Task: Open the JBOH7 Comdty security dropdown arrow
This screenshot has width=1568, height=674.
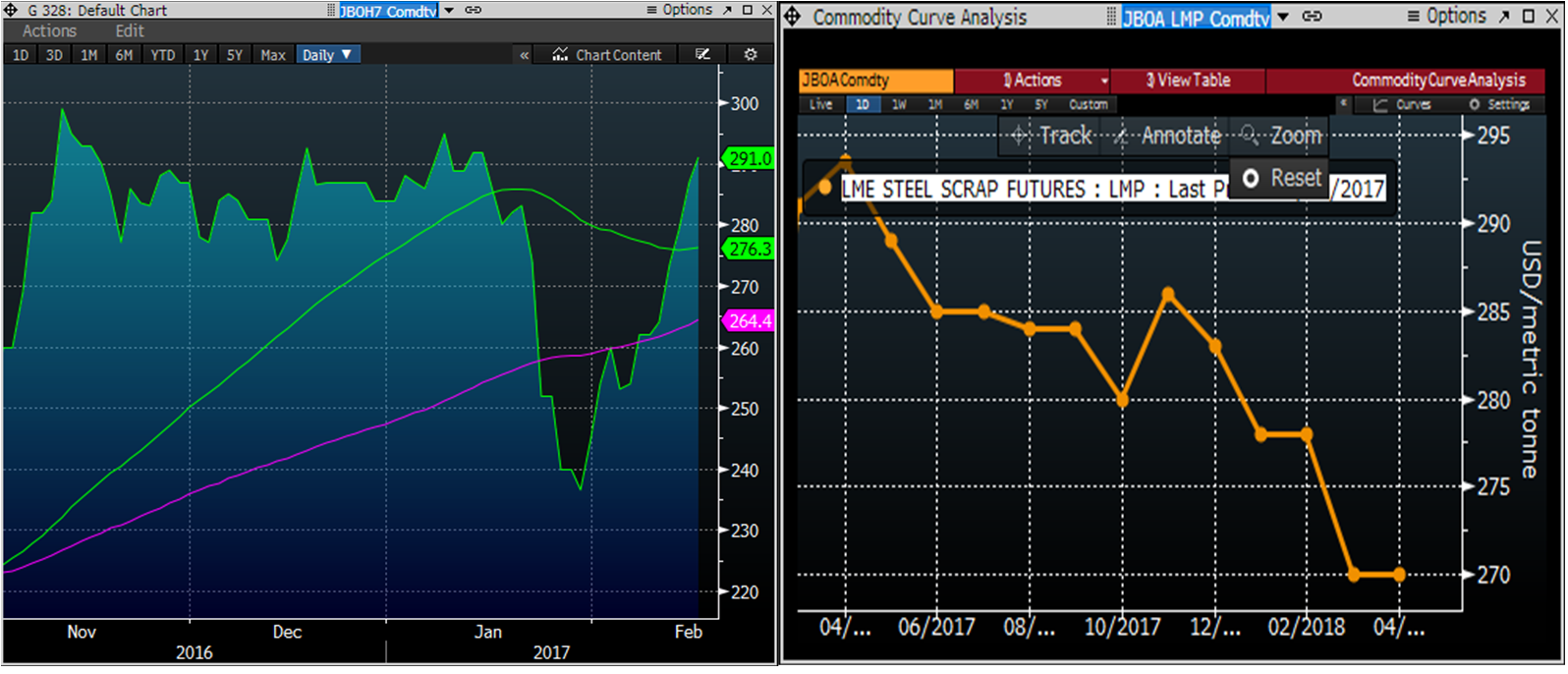Action: [449, 10]
